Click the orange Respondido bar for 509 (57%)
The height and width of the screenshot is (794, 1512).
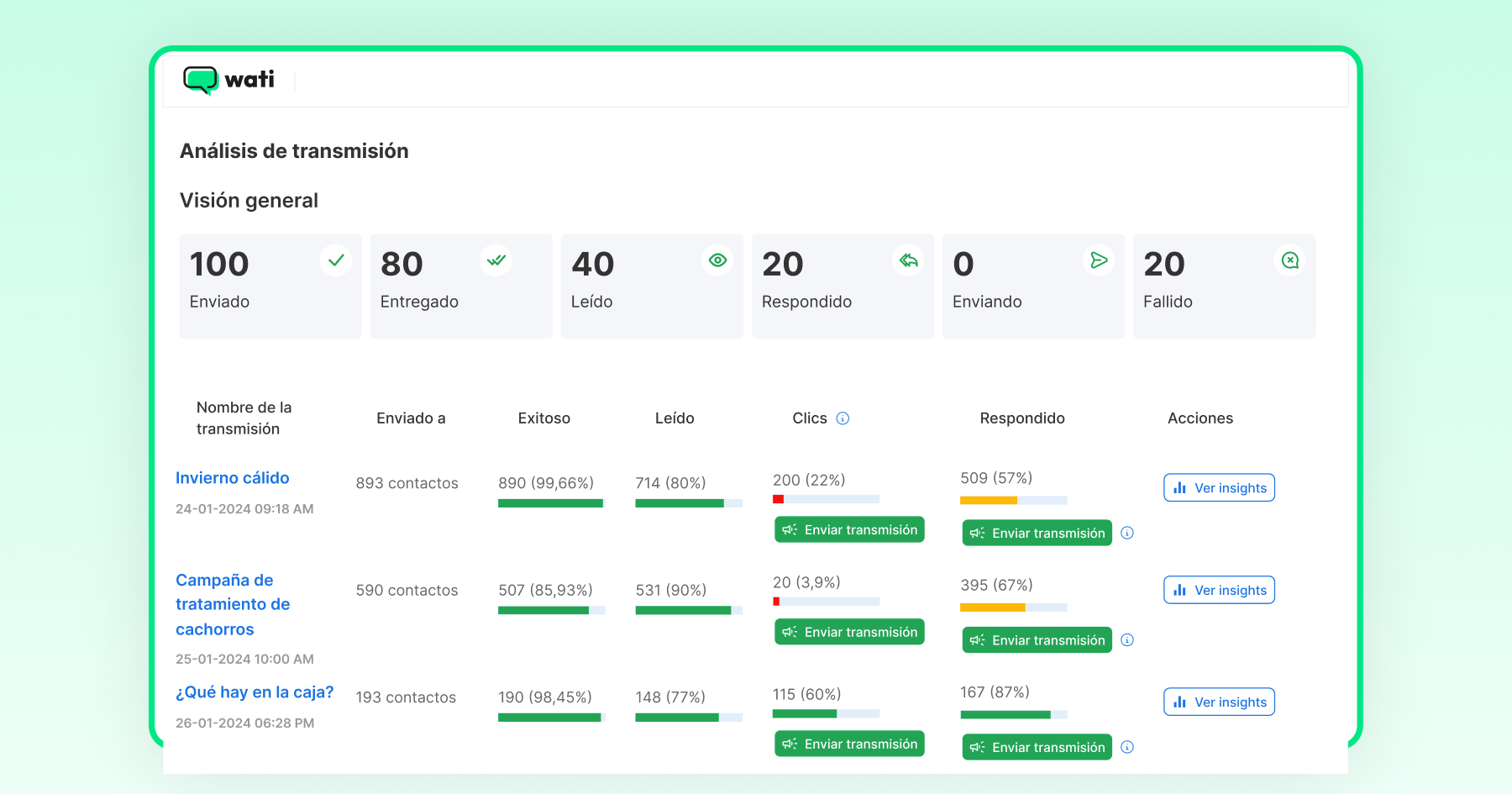click(x=989, y=501)
